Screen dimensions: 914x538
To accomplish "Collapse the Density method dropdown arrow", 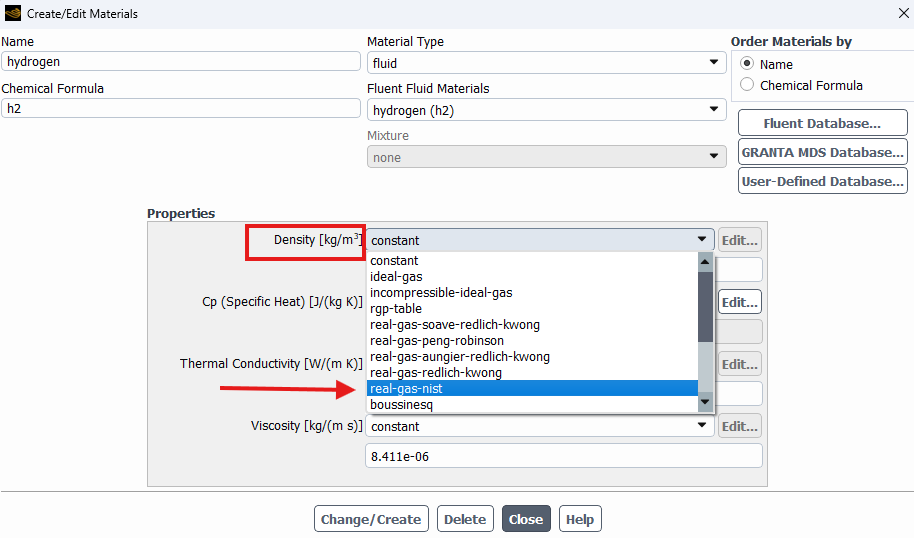I will (x=702, y=240).
